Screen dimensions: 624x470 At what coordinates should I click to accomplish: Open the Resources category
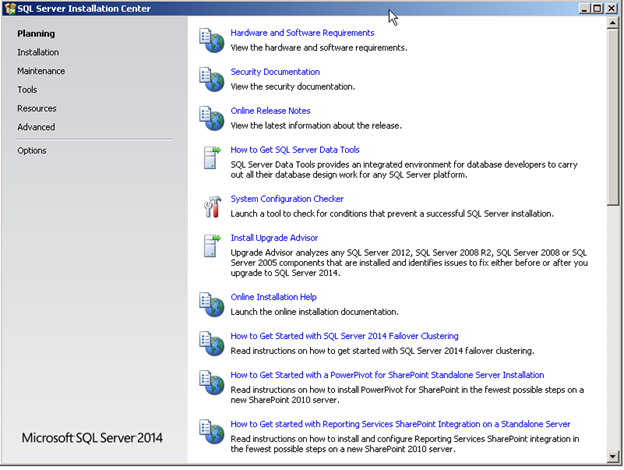coord(37,109)
